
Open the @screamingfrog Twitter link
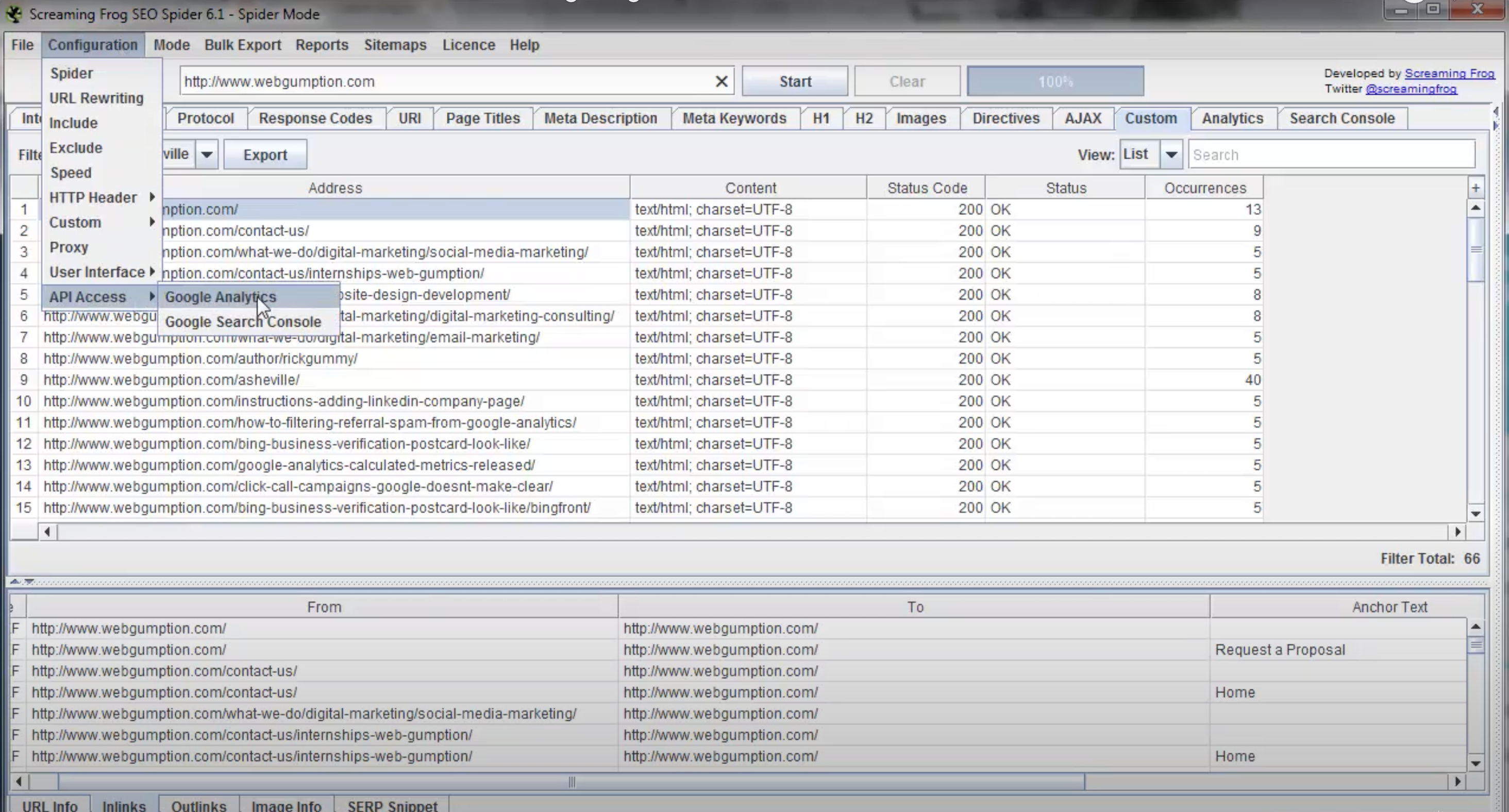point(1411,89)
